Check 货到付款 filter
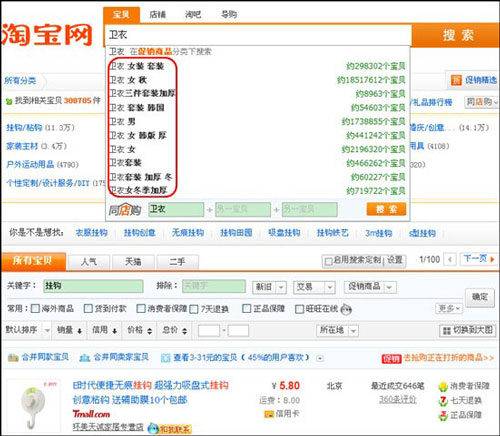Image resolution: width=500 pixels, height=436 pixels. click(88, 309)
